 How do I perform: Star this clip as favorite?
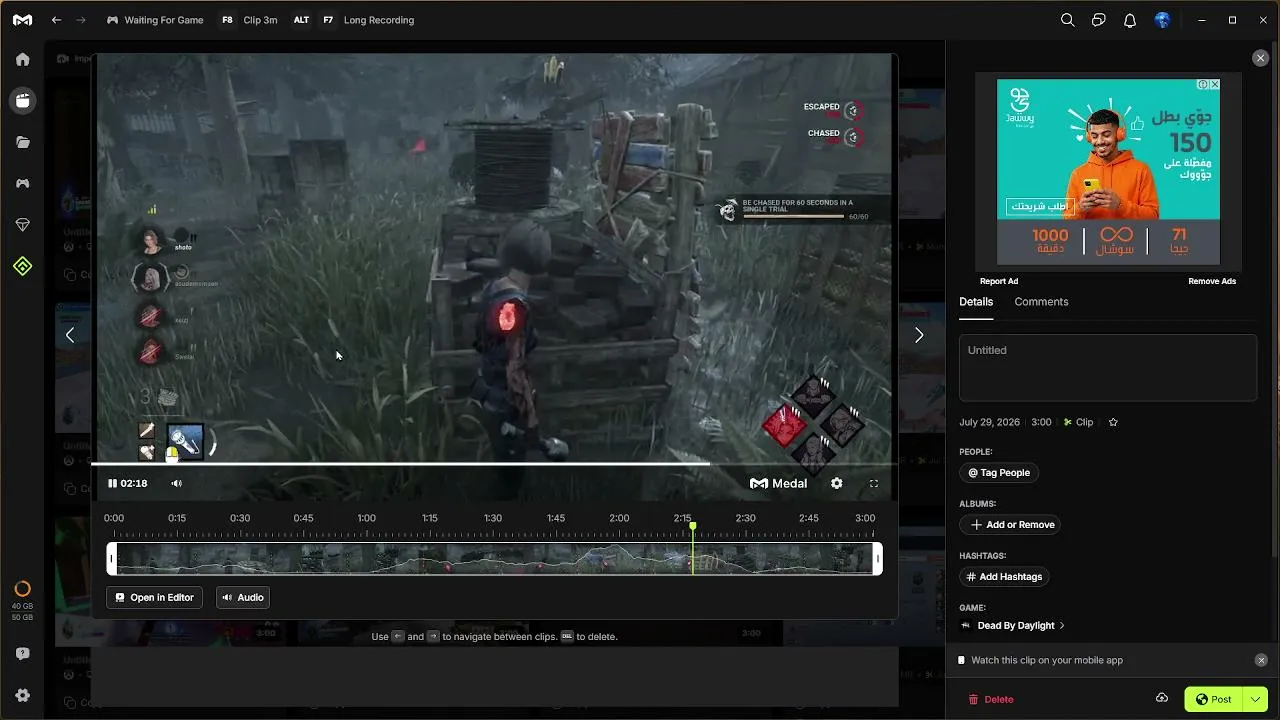(x=1113, y=422)
